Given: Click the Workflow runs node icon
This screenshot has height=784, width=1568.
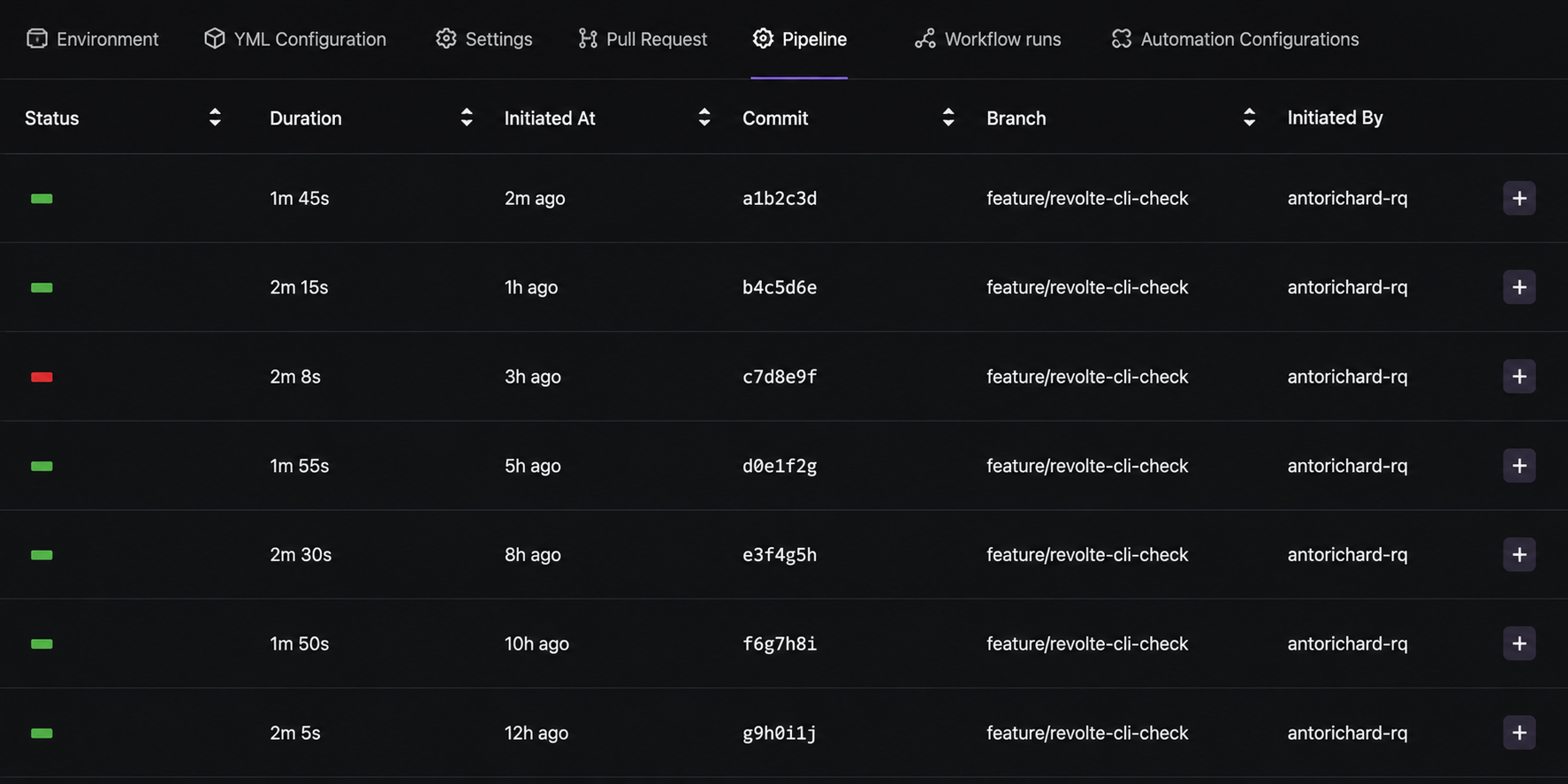Looking at the screenshot, I should click(x=925, y=38).
